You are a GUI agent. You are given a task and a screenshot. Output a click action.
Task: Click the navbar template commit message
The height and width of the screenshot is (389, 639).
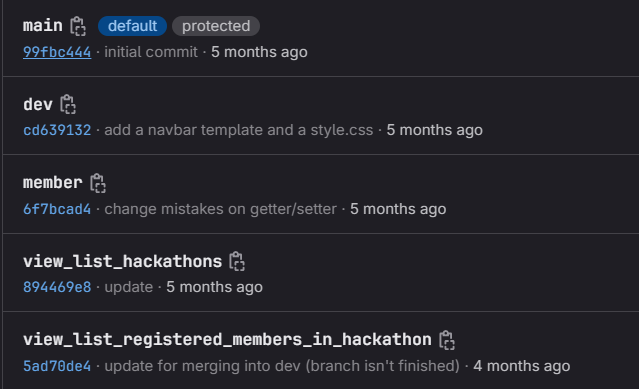(x=239, y=130)
